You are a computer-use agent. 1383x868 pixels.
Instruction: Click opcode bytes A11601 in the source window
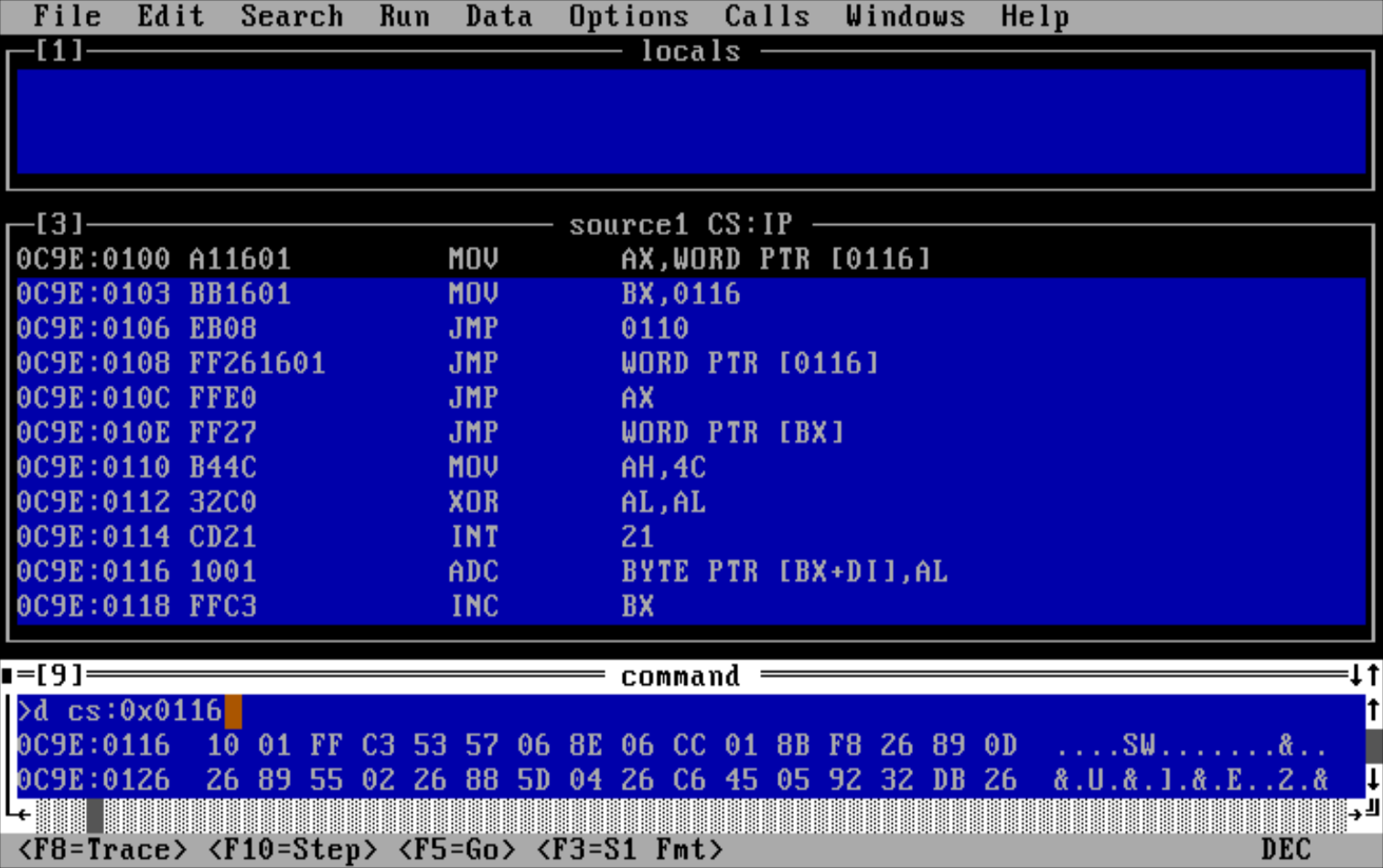(x=240, y=259)
